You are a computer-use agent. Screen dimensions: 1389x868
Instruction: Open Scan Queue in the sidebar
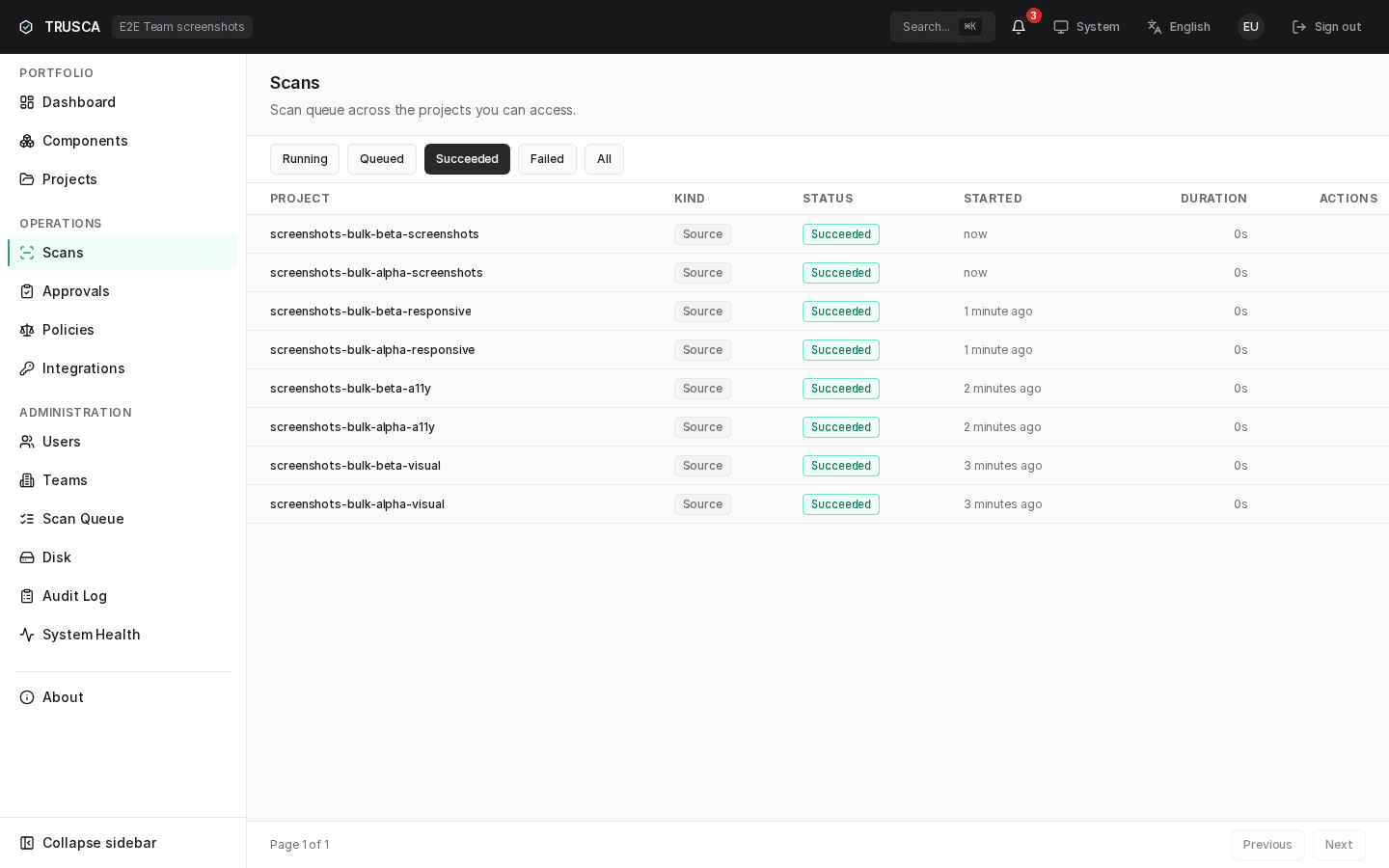pyautogui.click(x=123, y=519)
